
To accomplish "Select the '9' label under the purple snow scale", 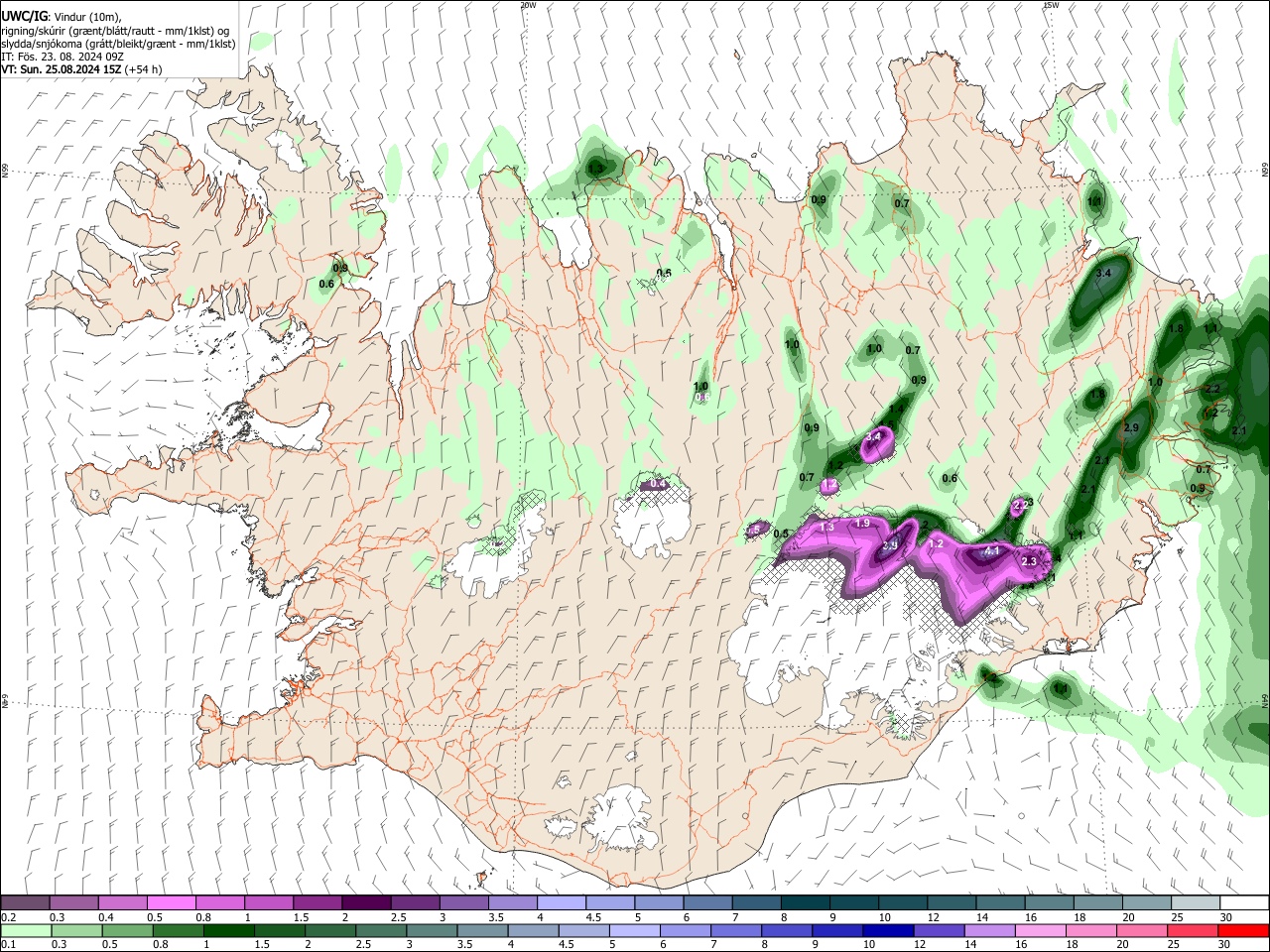I will 834,917.
